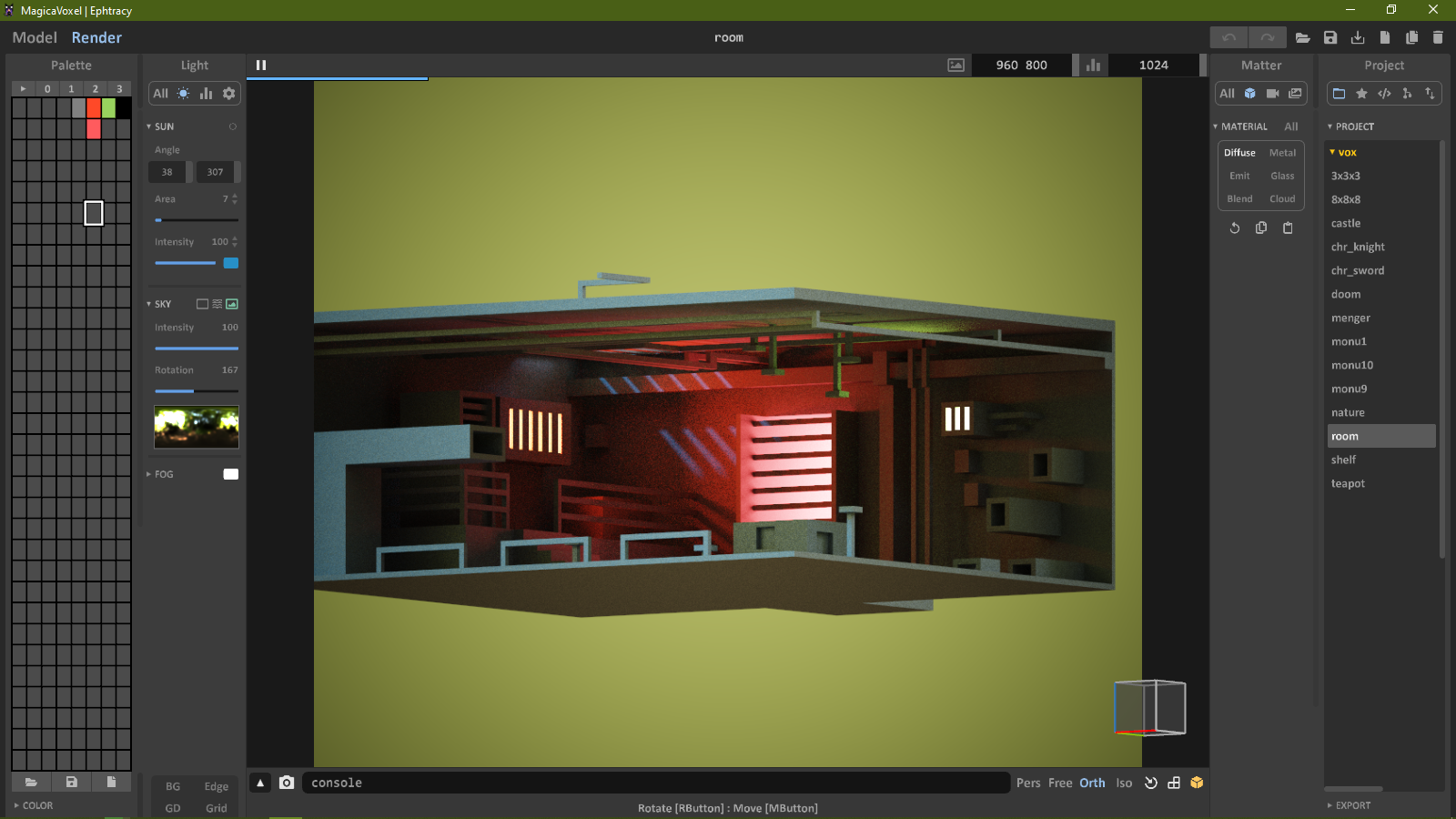The width and height of the screenshot is (1456, 819).
Task: Save the palette with its floppy icon
Action: [x=72, y=782]
